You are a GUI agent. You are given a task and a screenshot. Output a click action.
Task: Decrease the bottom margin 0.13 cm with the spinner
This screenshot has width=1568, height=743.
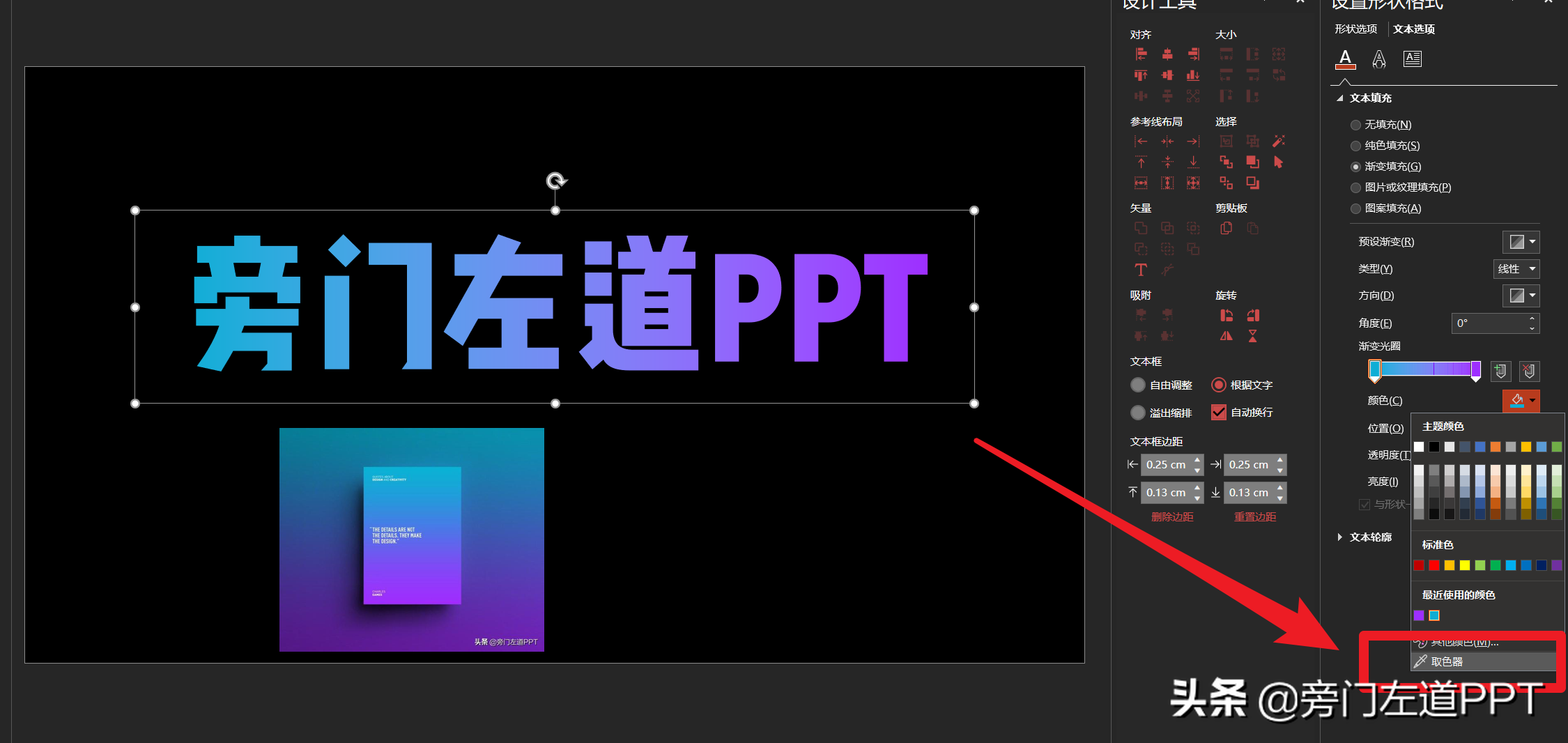[x=1280, y=498]
